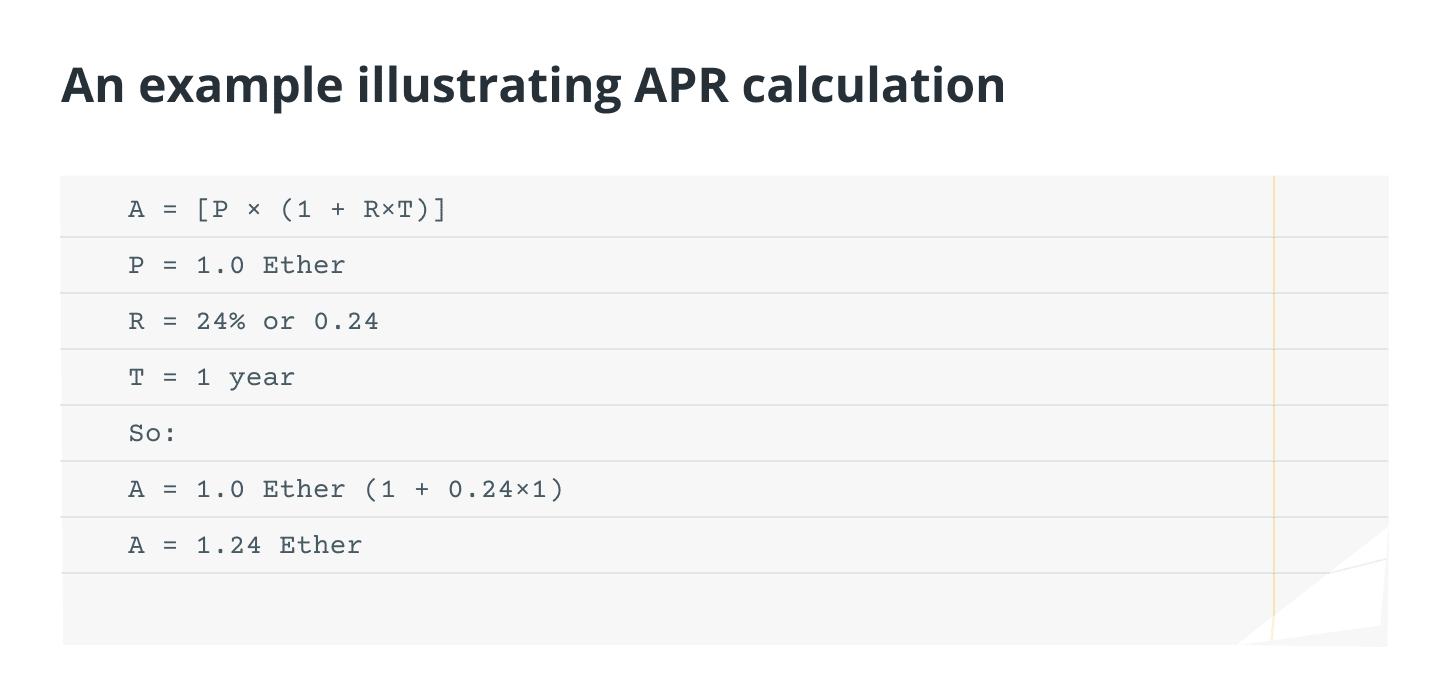
Task: Click the word "APR" in the heading
Action: tap(682, 86)
